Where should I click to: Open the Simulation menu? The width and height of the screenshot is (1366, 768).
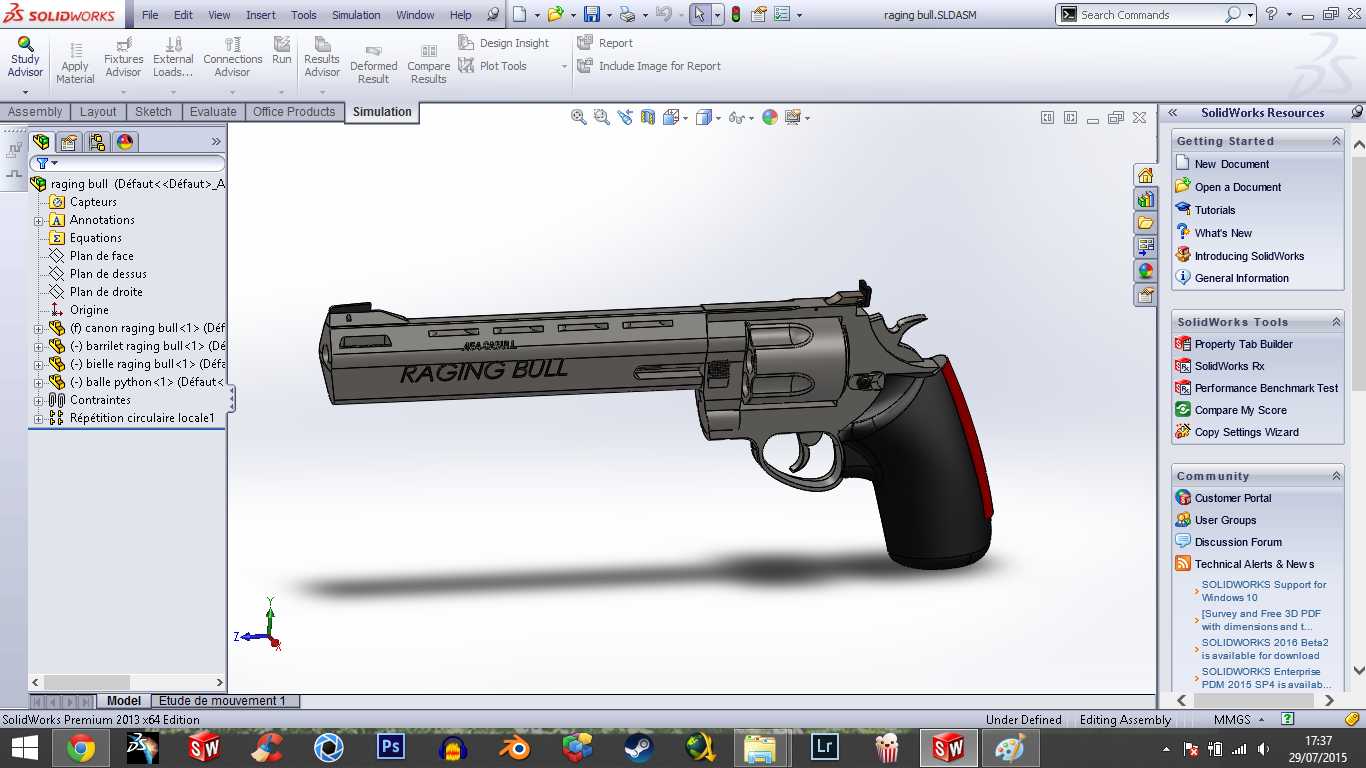[356, 15]
